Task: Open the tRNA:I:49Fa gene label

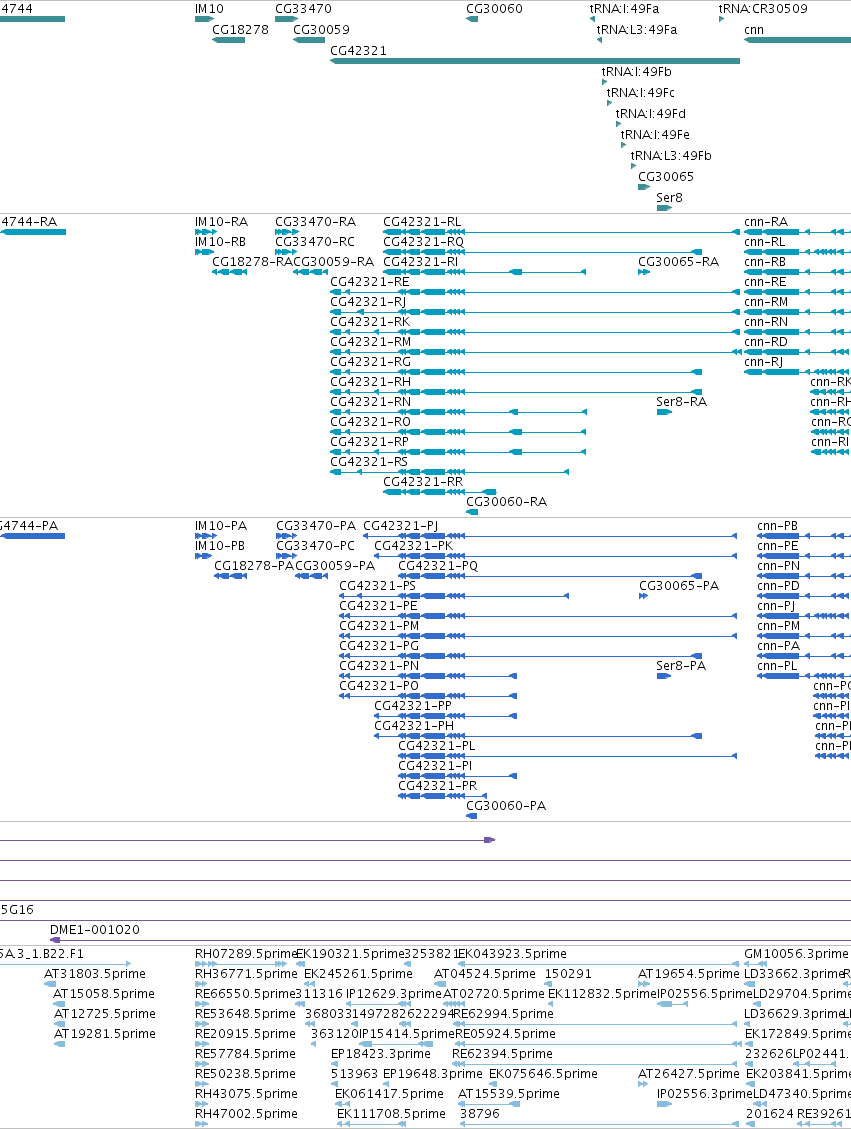Action: (x=624, y=9)
